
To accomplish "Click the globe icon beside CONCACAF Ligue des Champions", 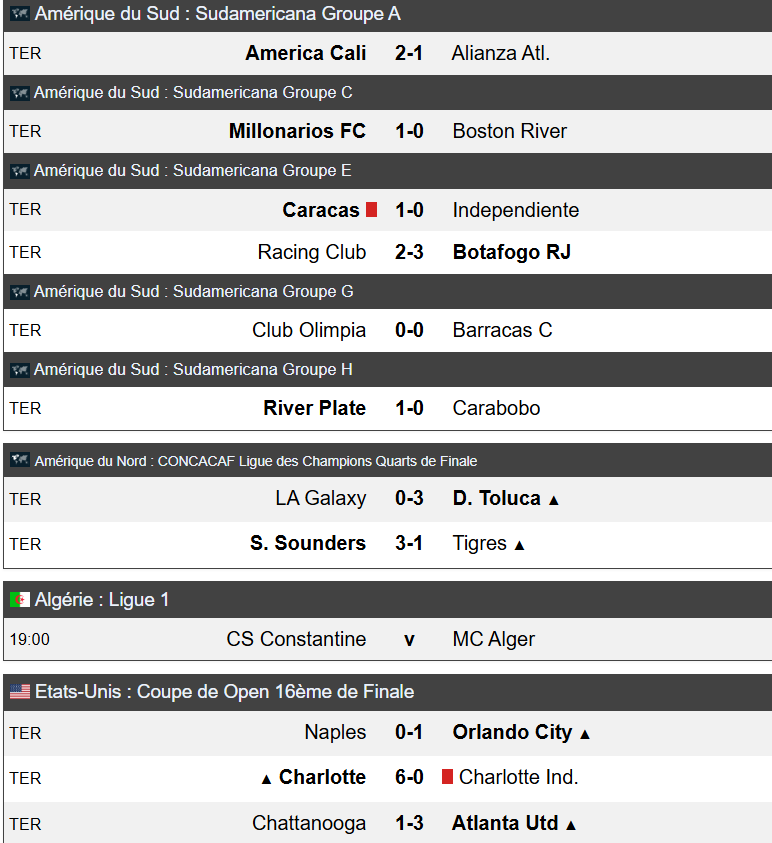I will [20, 461].
